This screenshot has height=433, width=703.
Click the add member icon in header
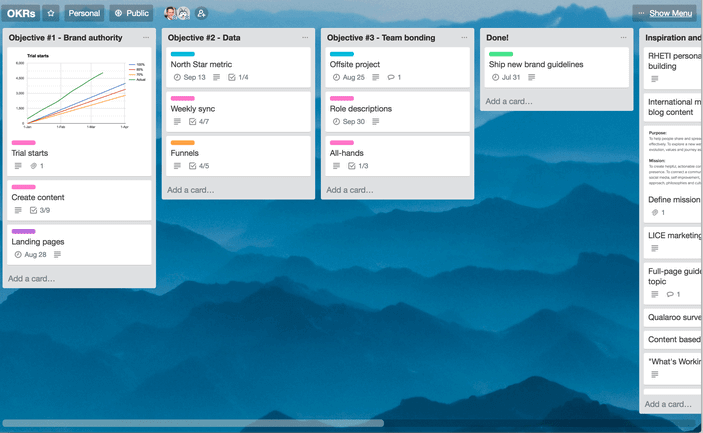pyautogui.click(x=202, y=13)
